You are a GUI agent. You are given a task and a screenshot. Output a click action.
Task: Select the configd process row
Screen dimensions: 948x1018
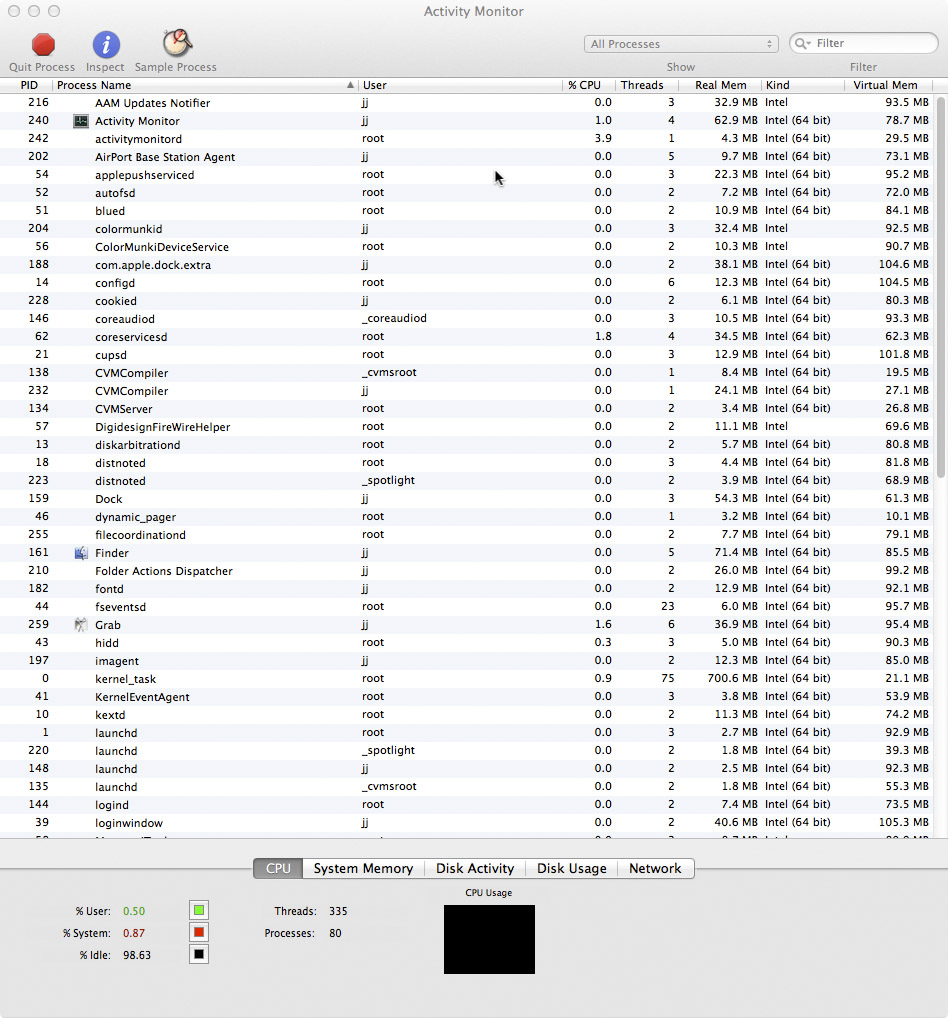(x=468, y=282)
